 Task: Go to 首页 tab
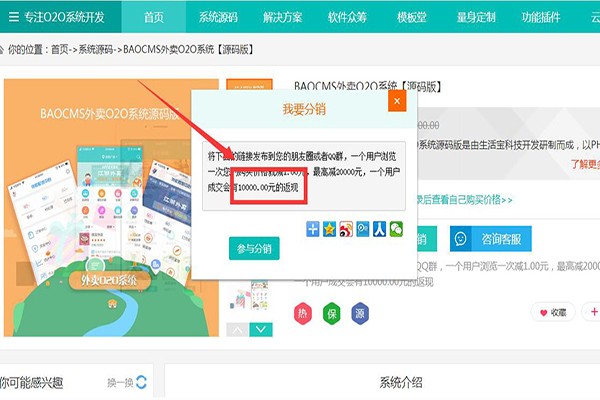(x=153, y=17)
